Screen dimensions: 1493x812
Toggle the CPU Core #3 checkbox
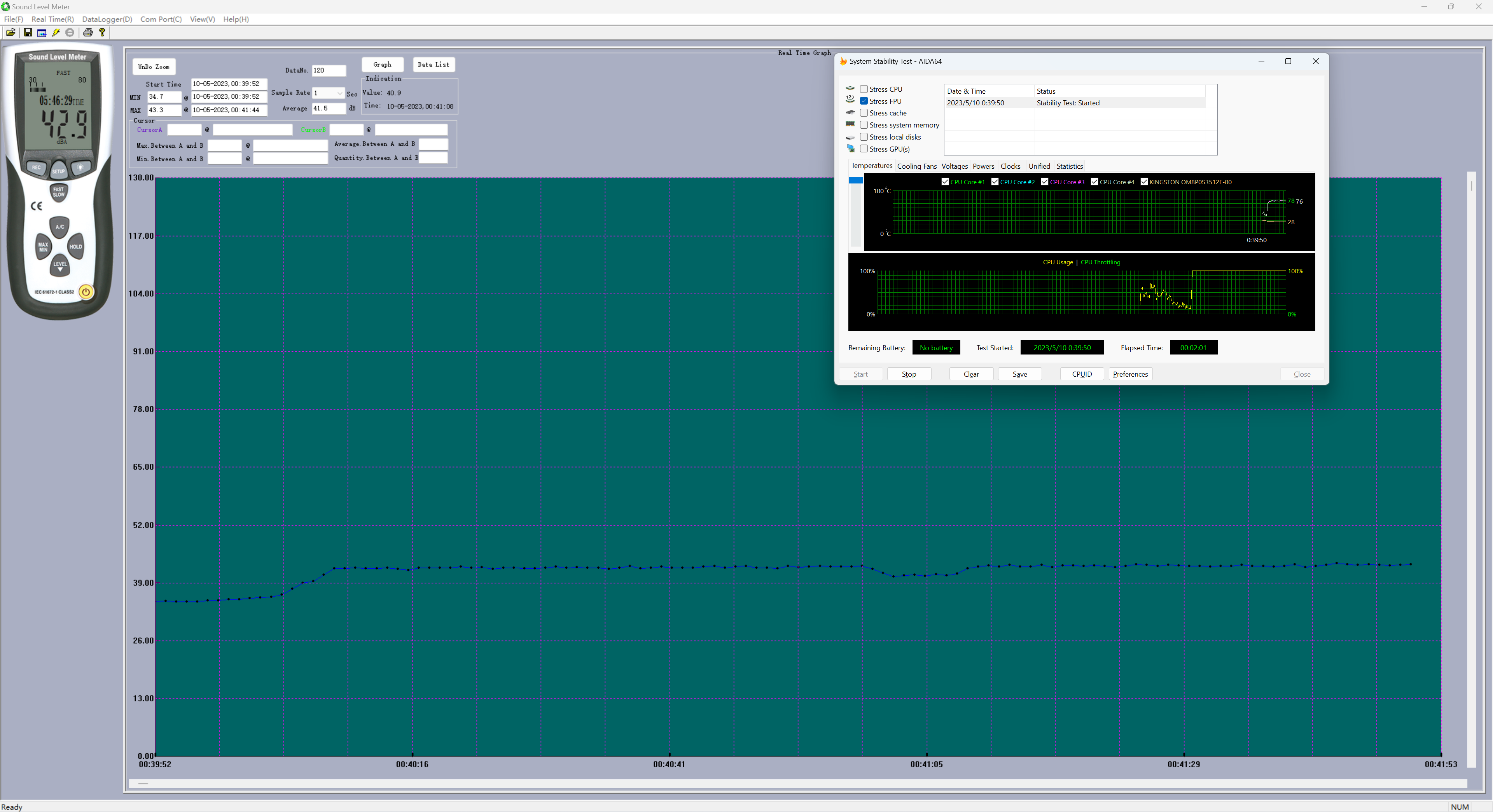pyautogui.click(x=1044, y=182)
